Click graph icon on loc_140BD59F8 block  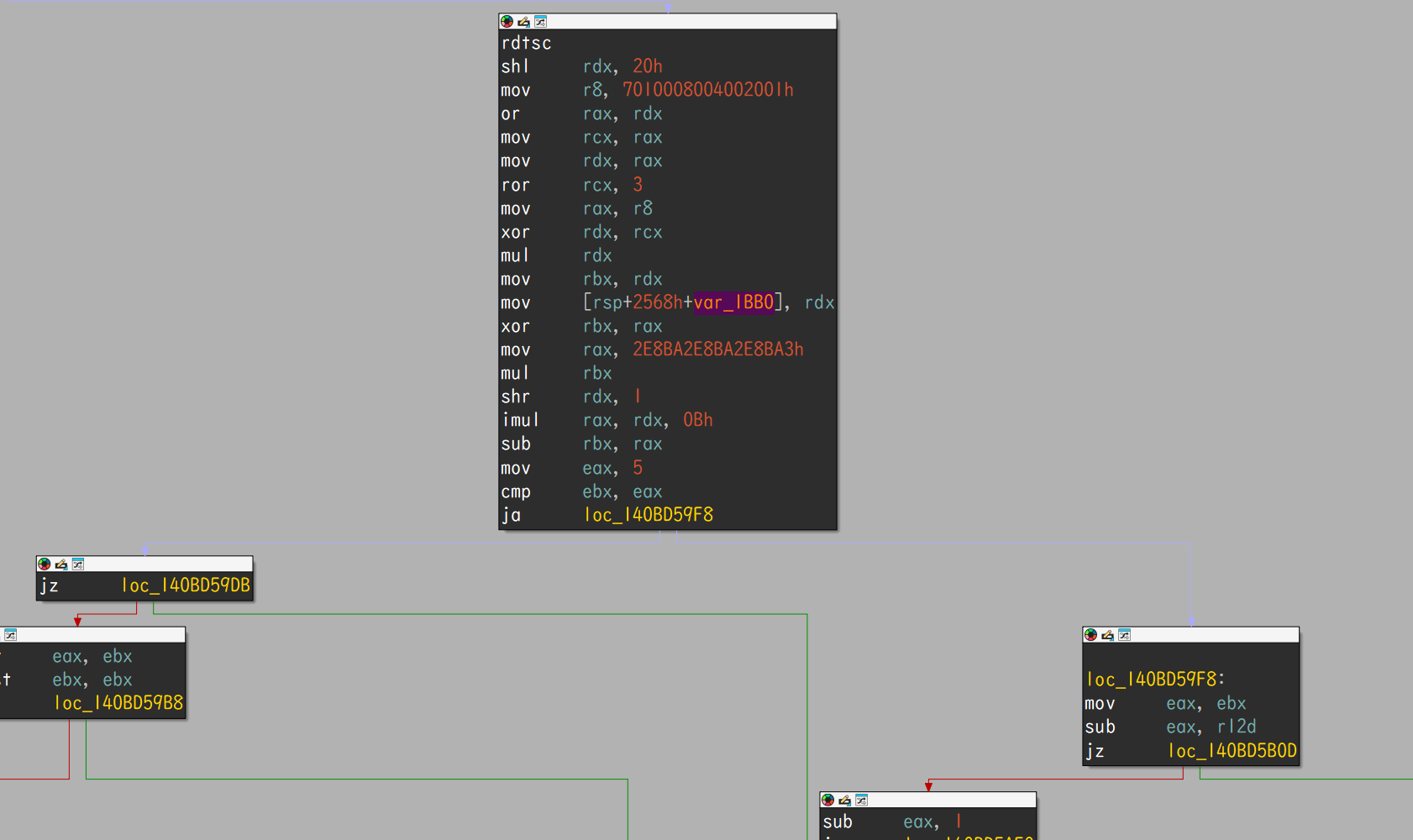[1124, 635]
